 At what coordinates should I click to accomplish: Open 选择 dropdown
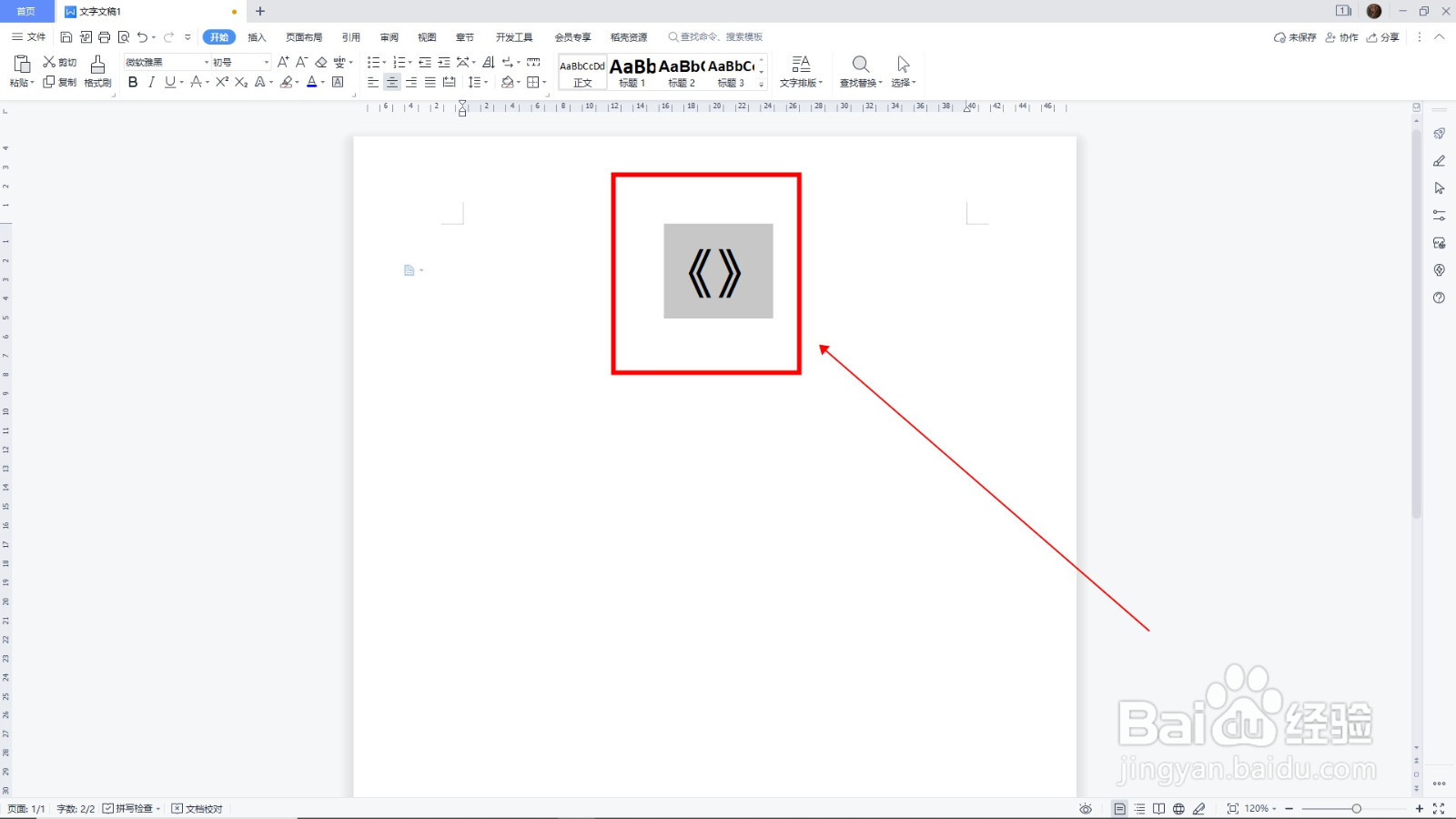click(x=903, y=71)
